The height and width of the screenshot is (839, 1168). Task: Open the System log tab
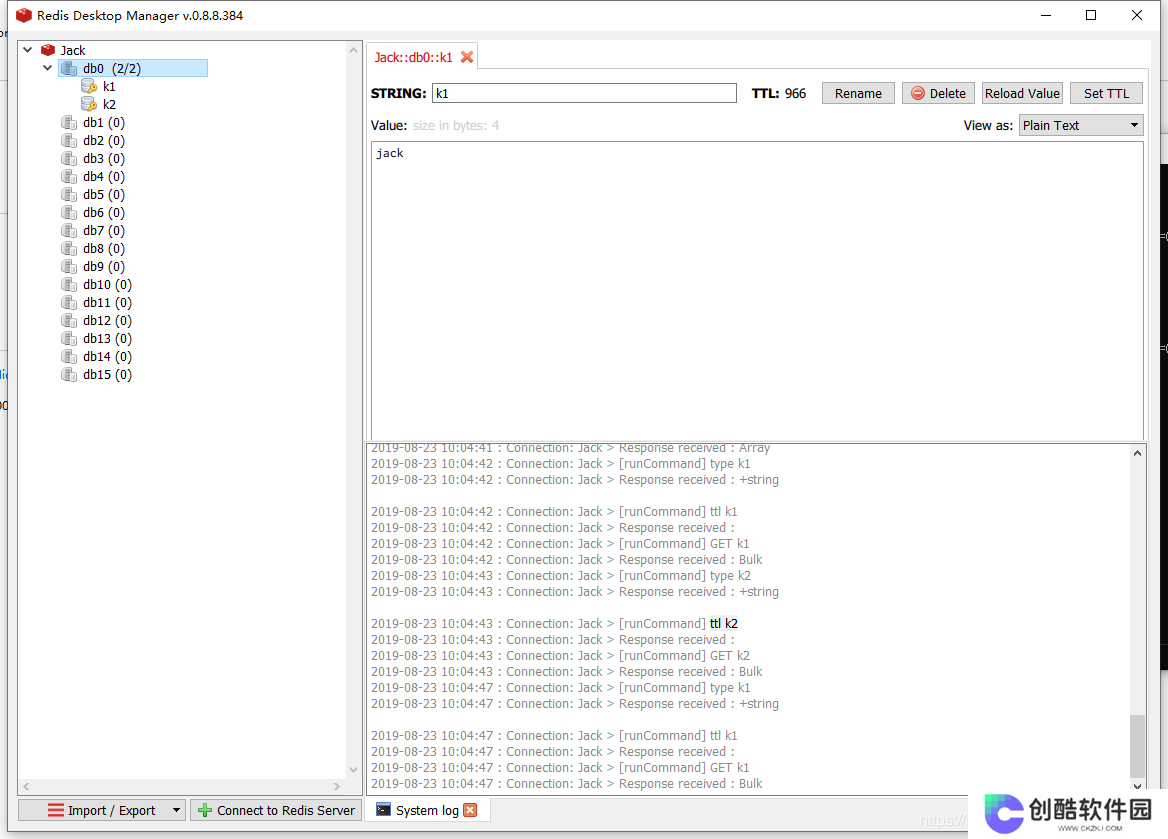pos(427,810)
